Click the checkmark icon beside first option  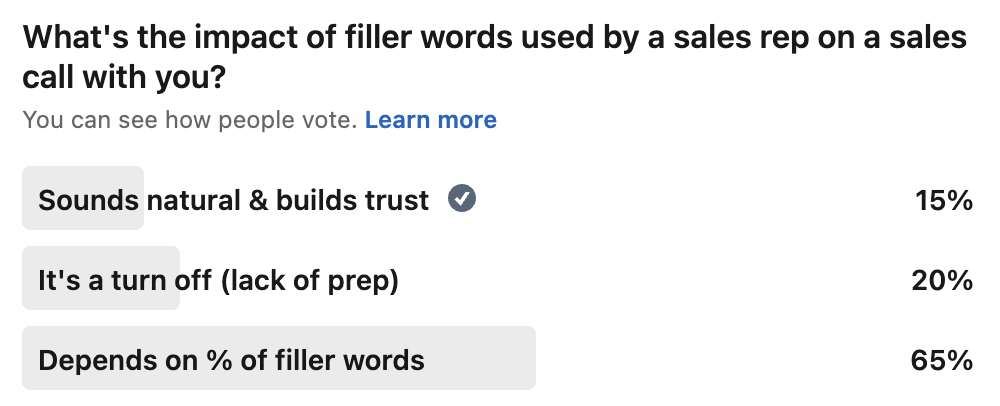pos(462,198)
